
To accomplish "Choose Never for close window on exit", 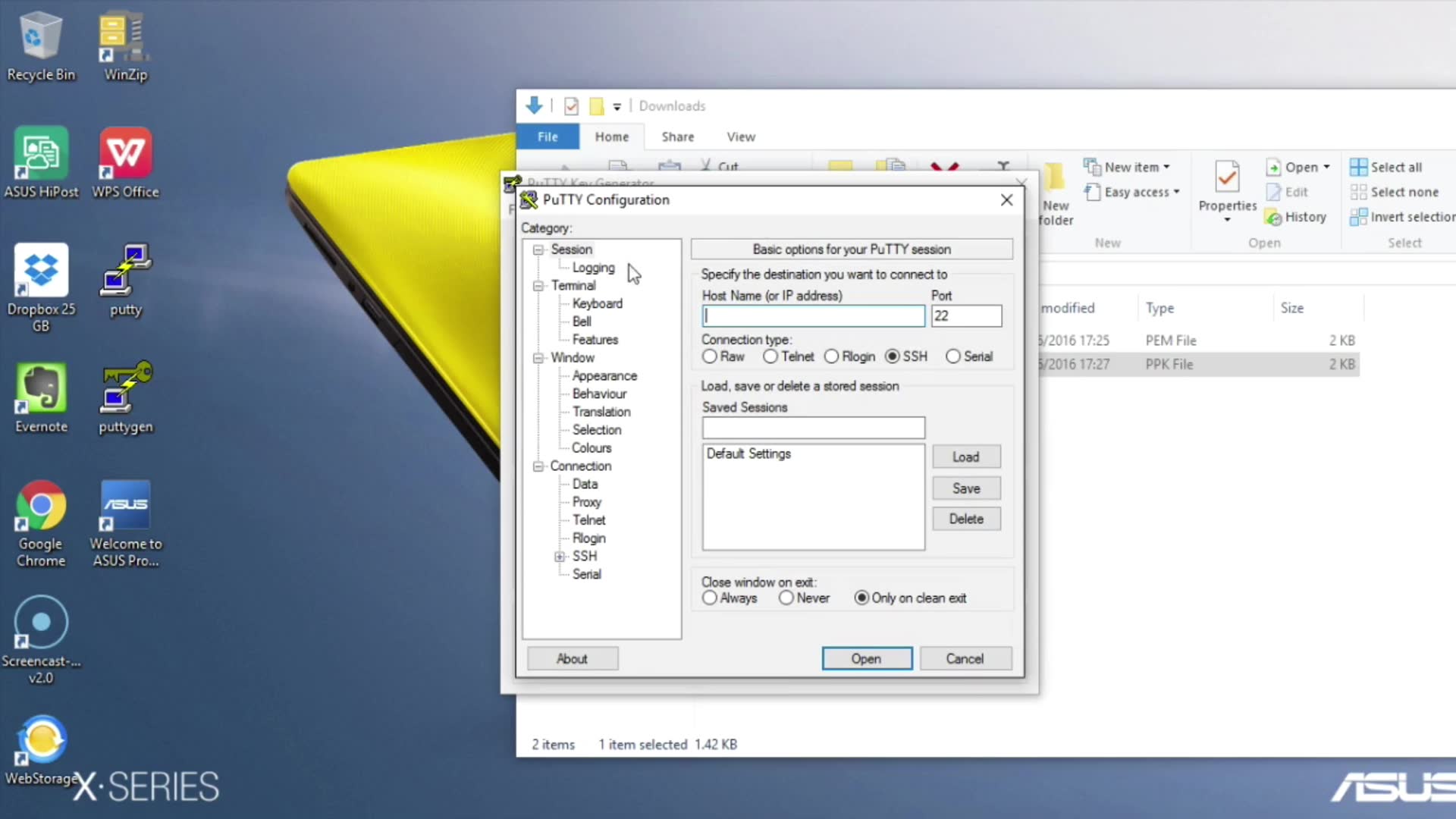I will (786, 598).
